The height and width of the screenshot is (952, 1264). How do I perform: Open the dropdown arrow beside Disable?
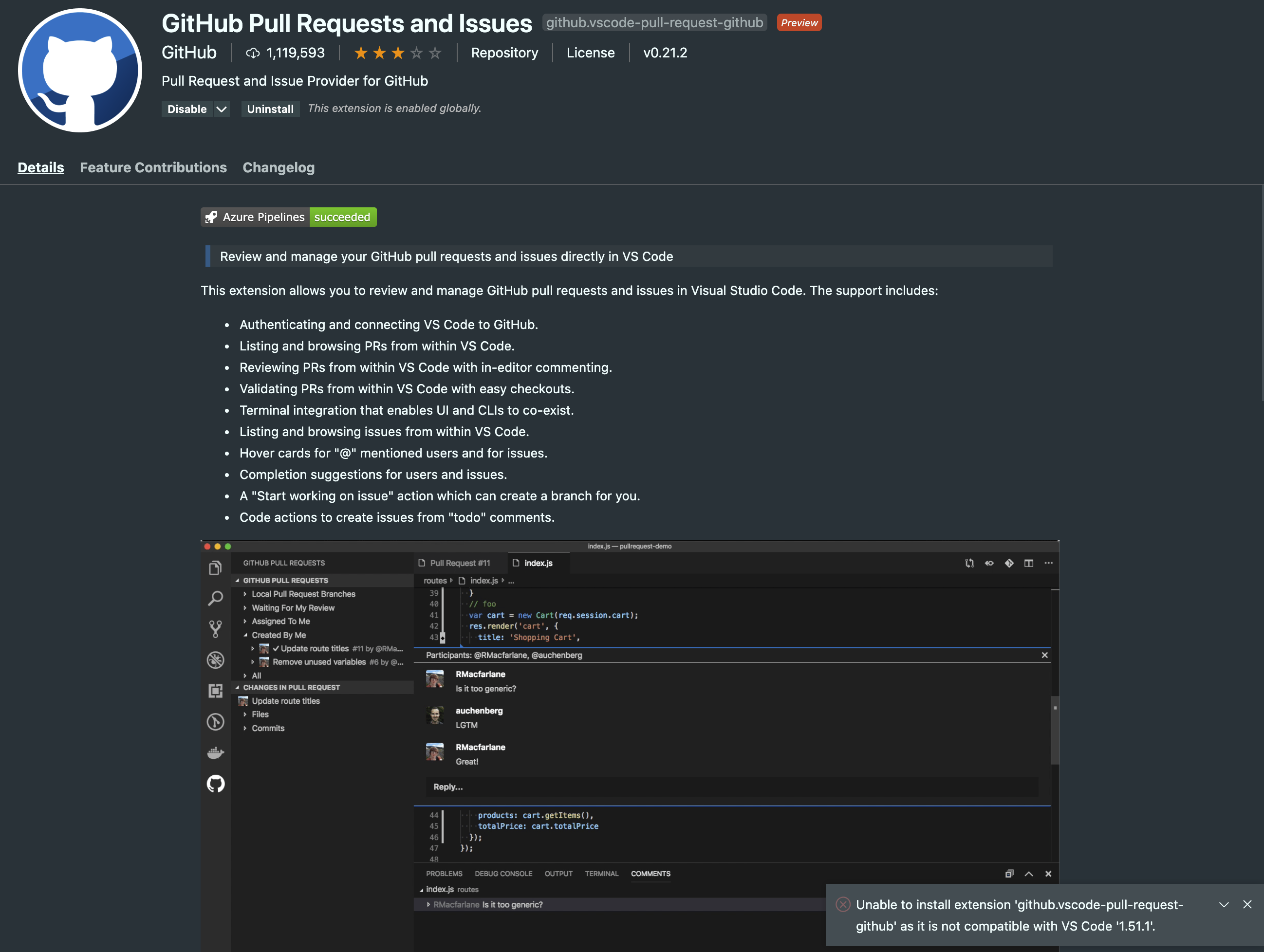click(222, 109)
